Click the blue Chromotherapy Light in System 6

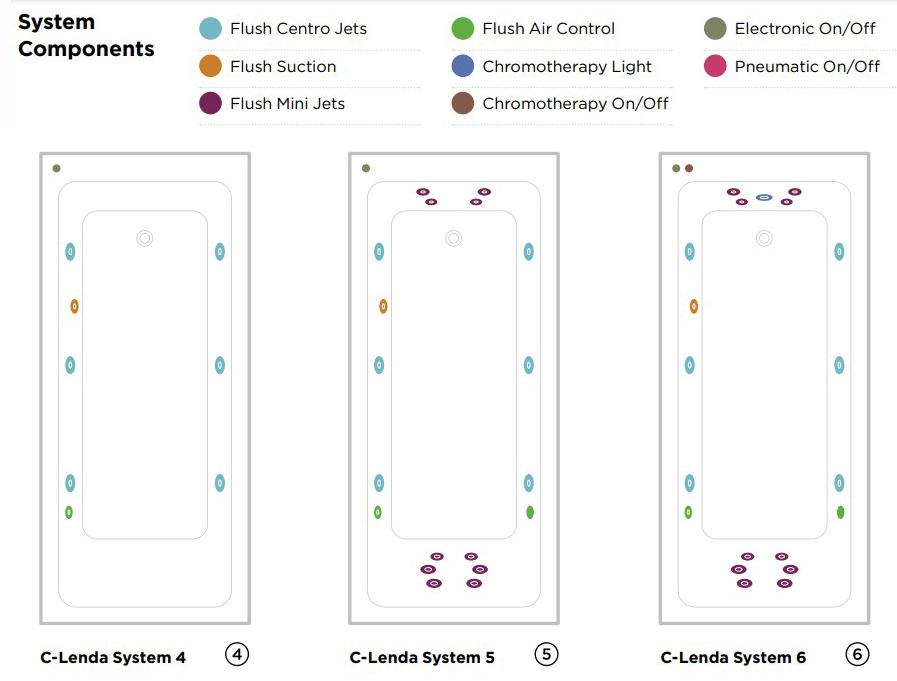point(764,198)
